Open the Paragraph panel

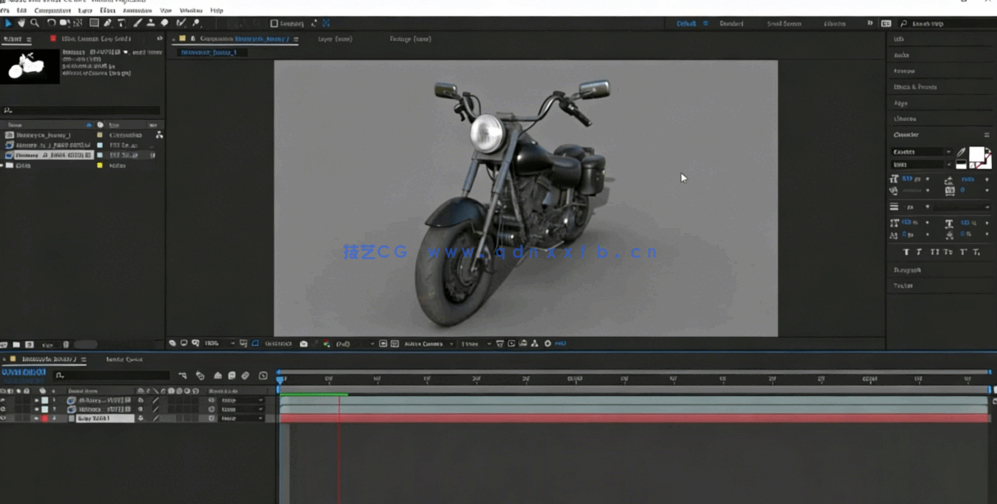coord(907,270)
